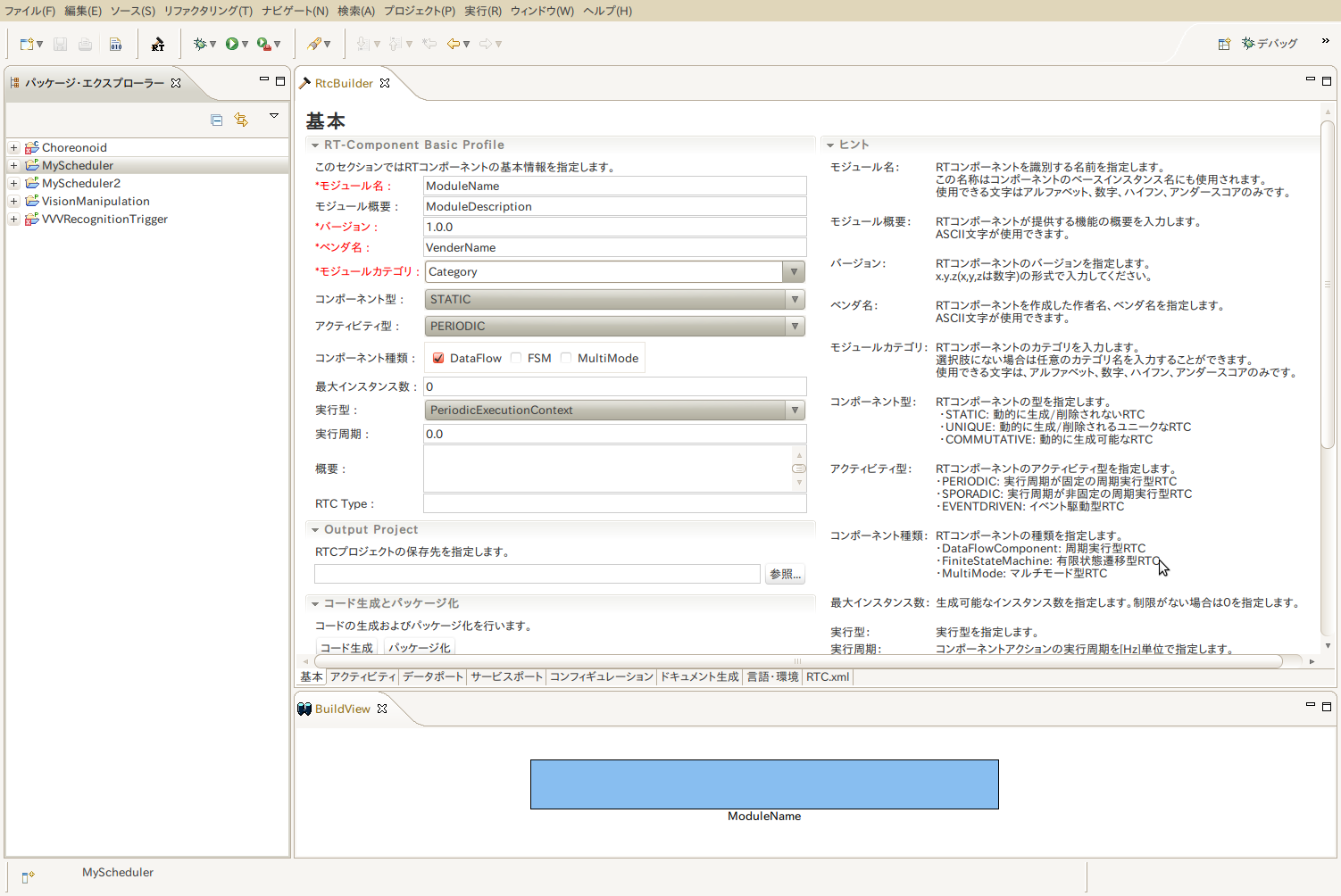Image resolution: width=1341 pixels, height=896 pixels.
Task: Open the New wizard dropdown arrow
Action: [x=39, y=44]
